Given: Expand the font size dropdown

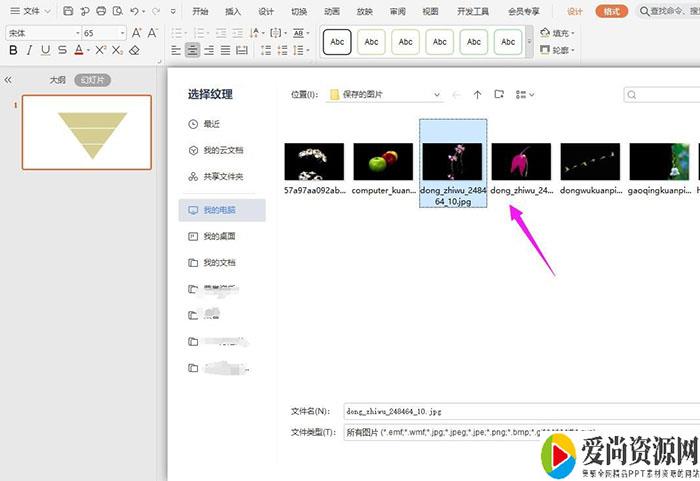Looking at the screenshot, I should [122, 33].
